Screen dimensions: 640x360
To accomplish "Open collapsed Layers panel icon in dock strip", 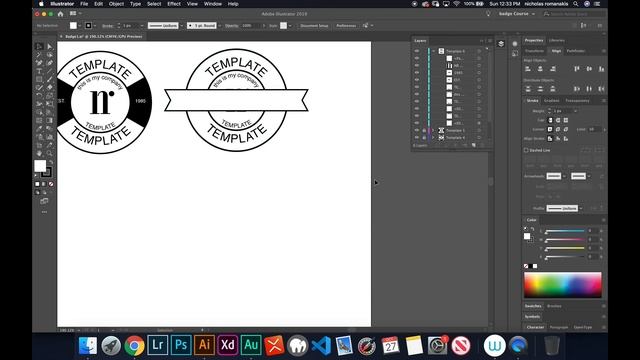I will pyautogui.click(x=501, y=44).
